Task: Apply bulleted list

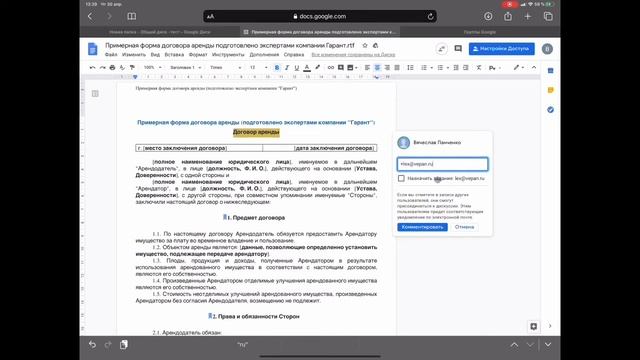Action: (x=440, y=67)
